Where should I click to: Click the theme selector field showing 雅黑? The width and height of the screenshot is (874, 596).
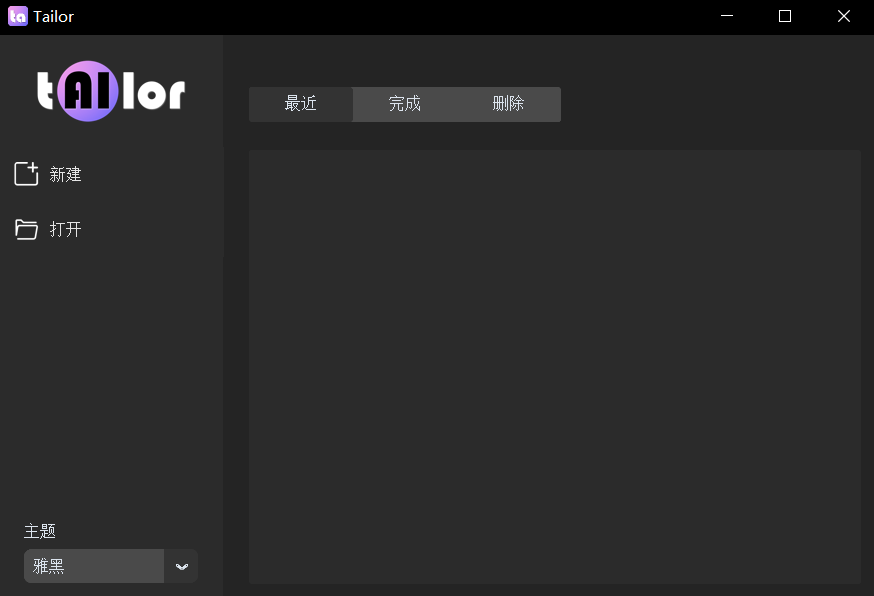pyautogui.click(x=93, y=565)
